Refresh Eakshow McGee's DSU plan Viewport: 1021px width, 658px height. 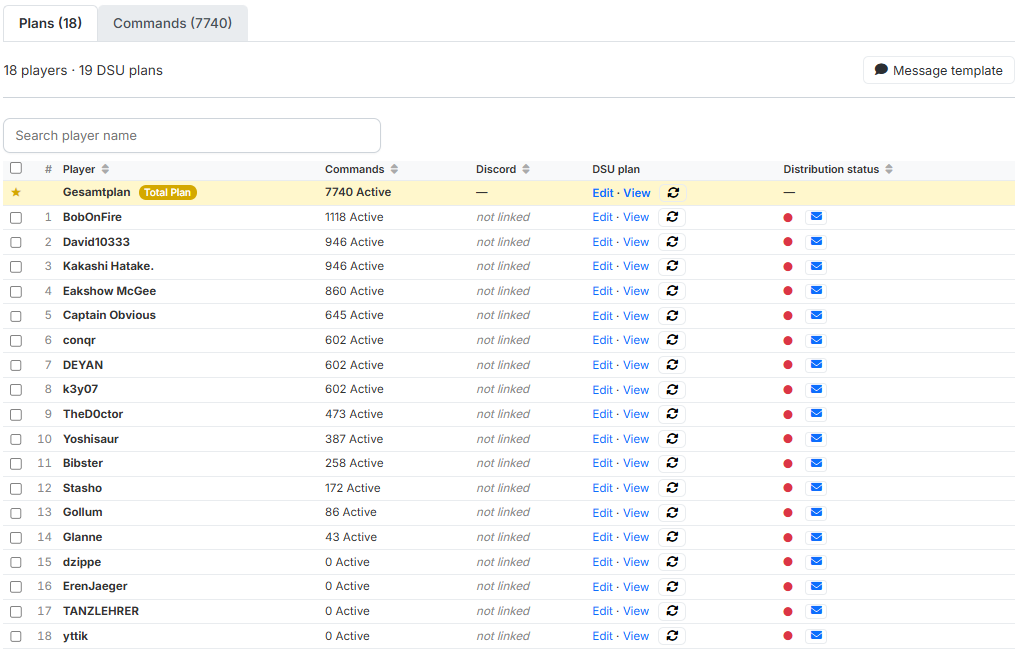[672, 291]
